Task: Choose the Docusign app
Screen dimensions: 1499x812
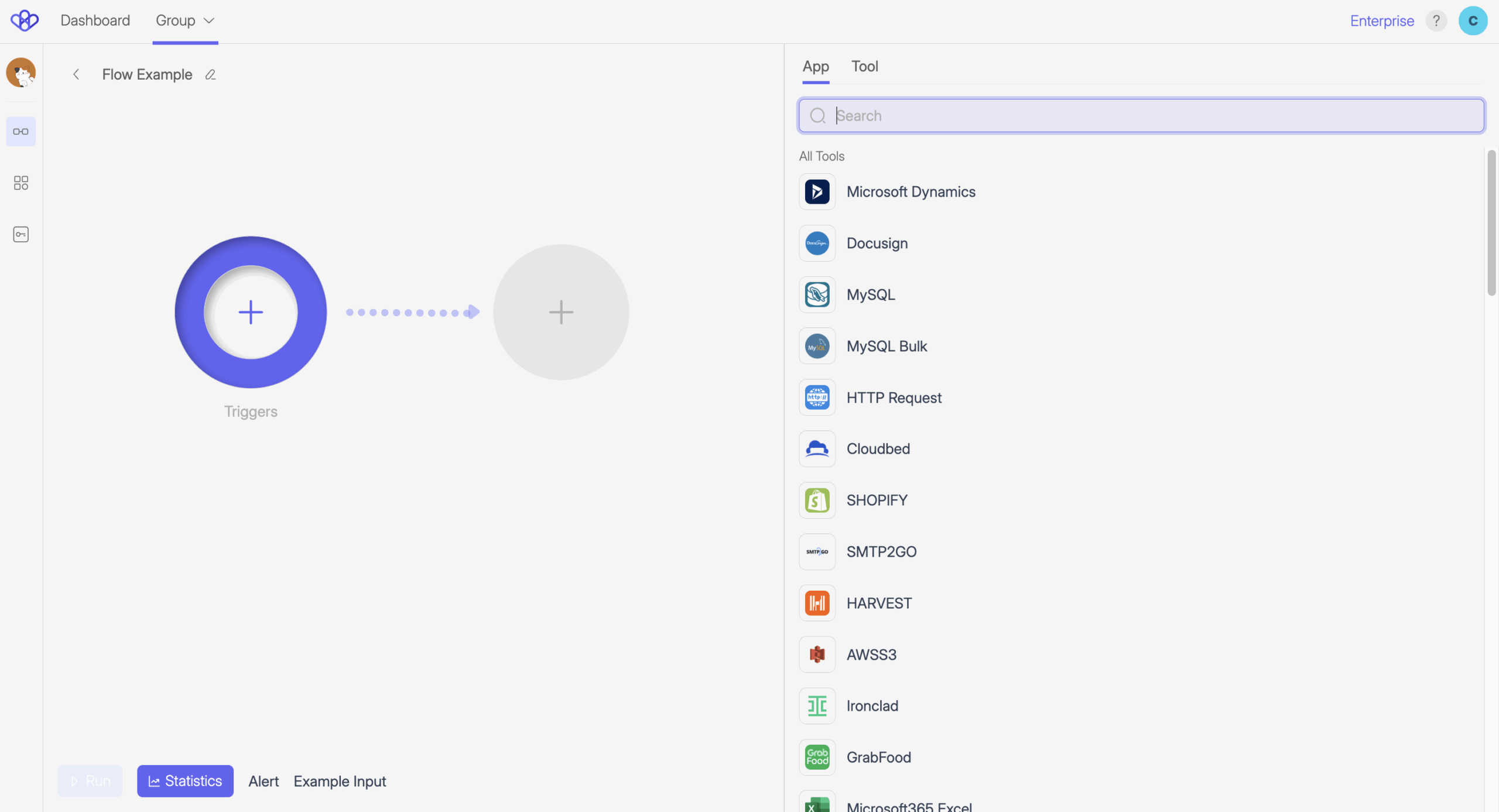Action: coord(877,244)
